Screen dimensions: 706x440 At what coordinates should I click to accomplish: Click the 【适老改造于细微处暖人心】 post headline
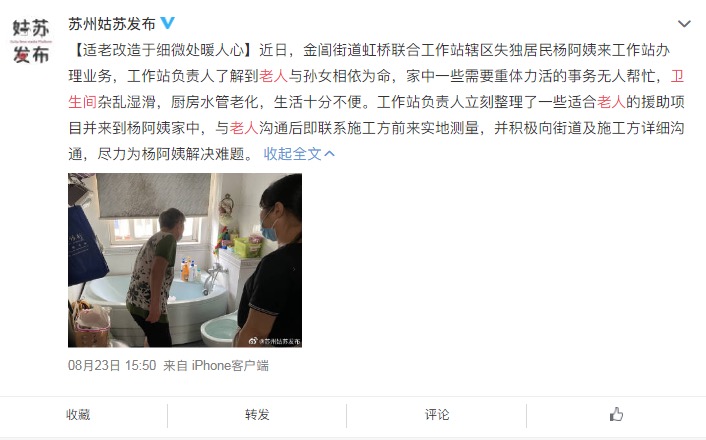pyautogui.click(x=163, y=50)
